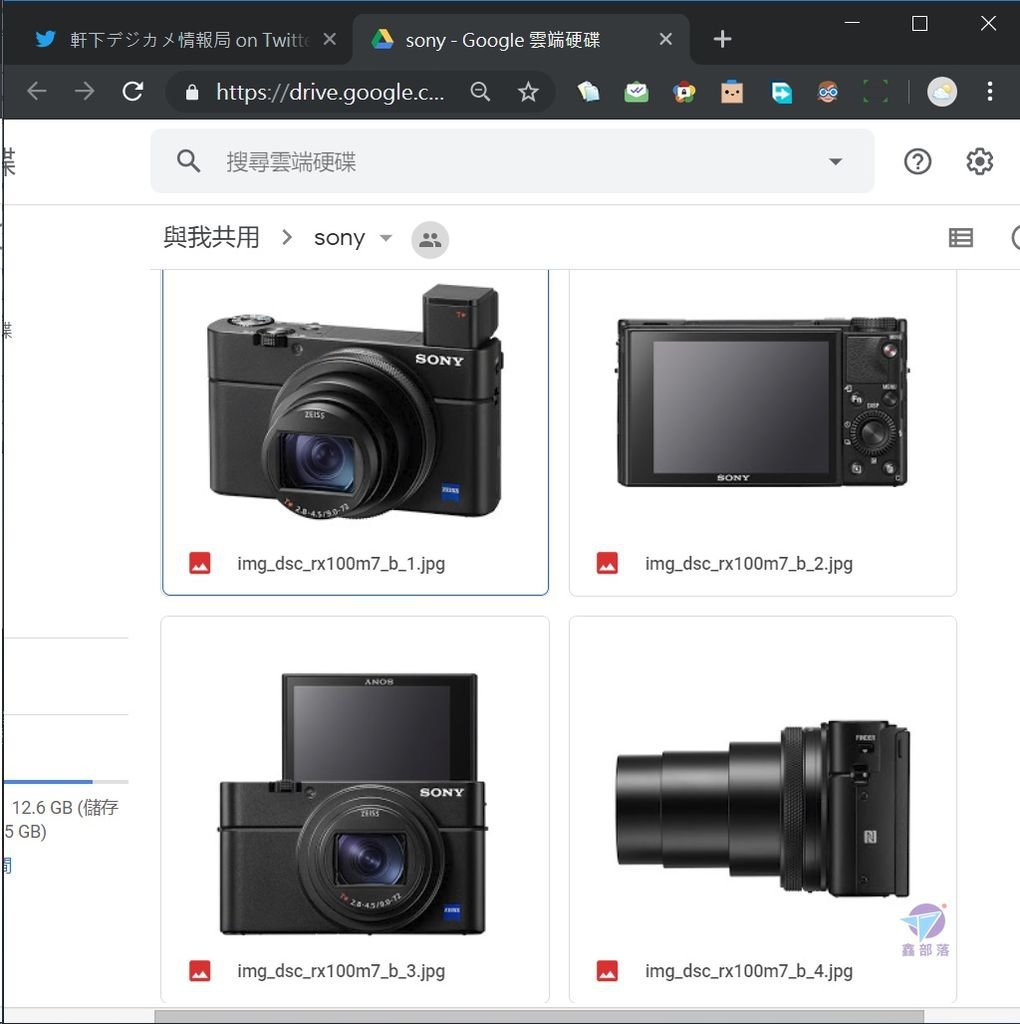Close the Chrome window
Screen dimensions: 1020x1024
click(988, 24)
